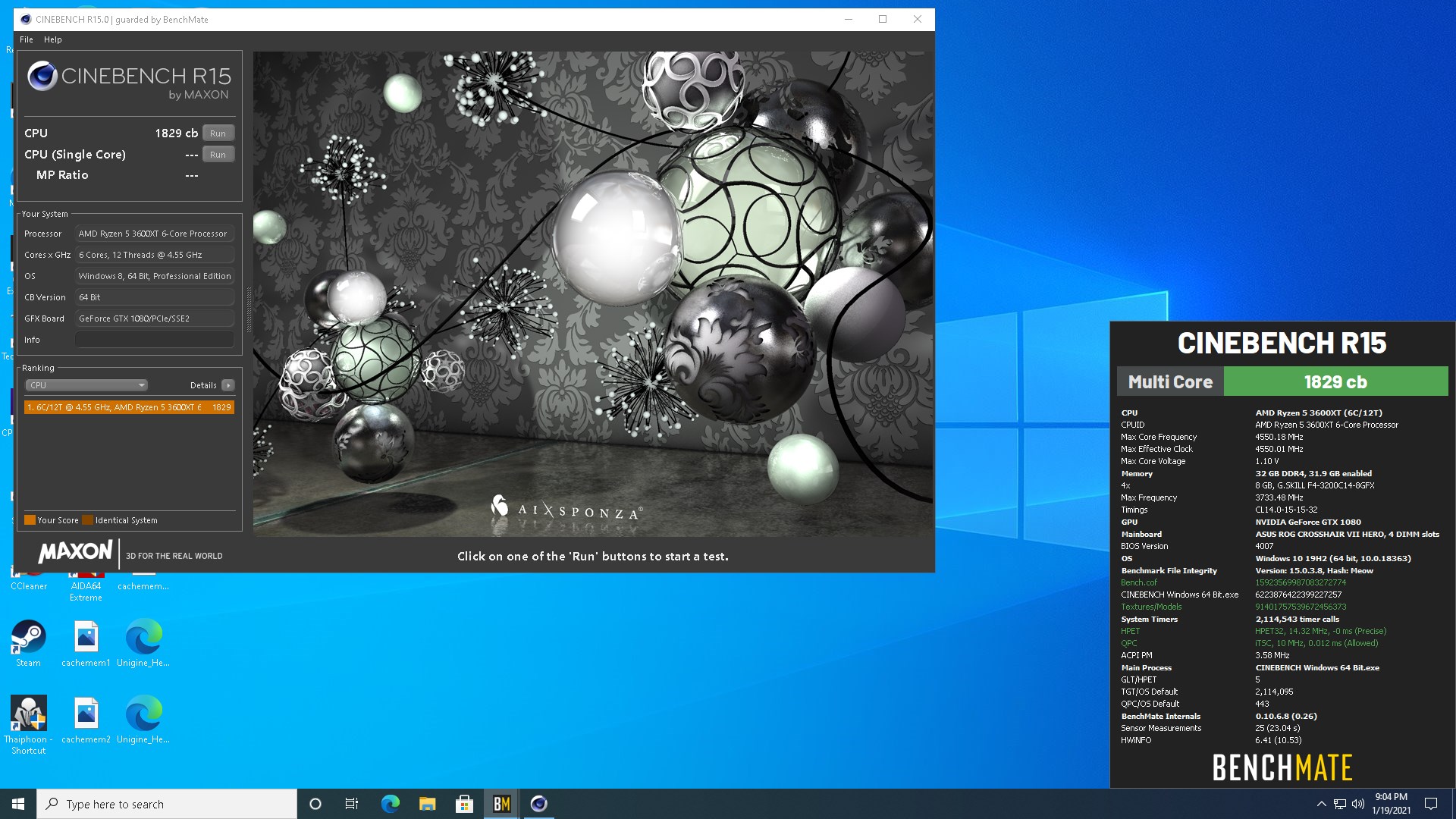
Task: Open the clock showing 9:04 PM
Action: coord(1391,804)
